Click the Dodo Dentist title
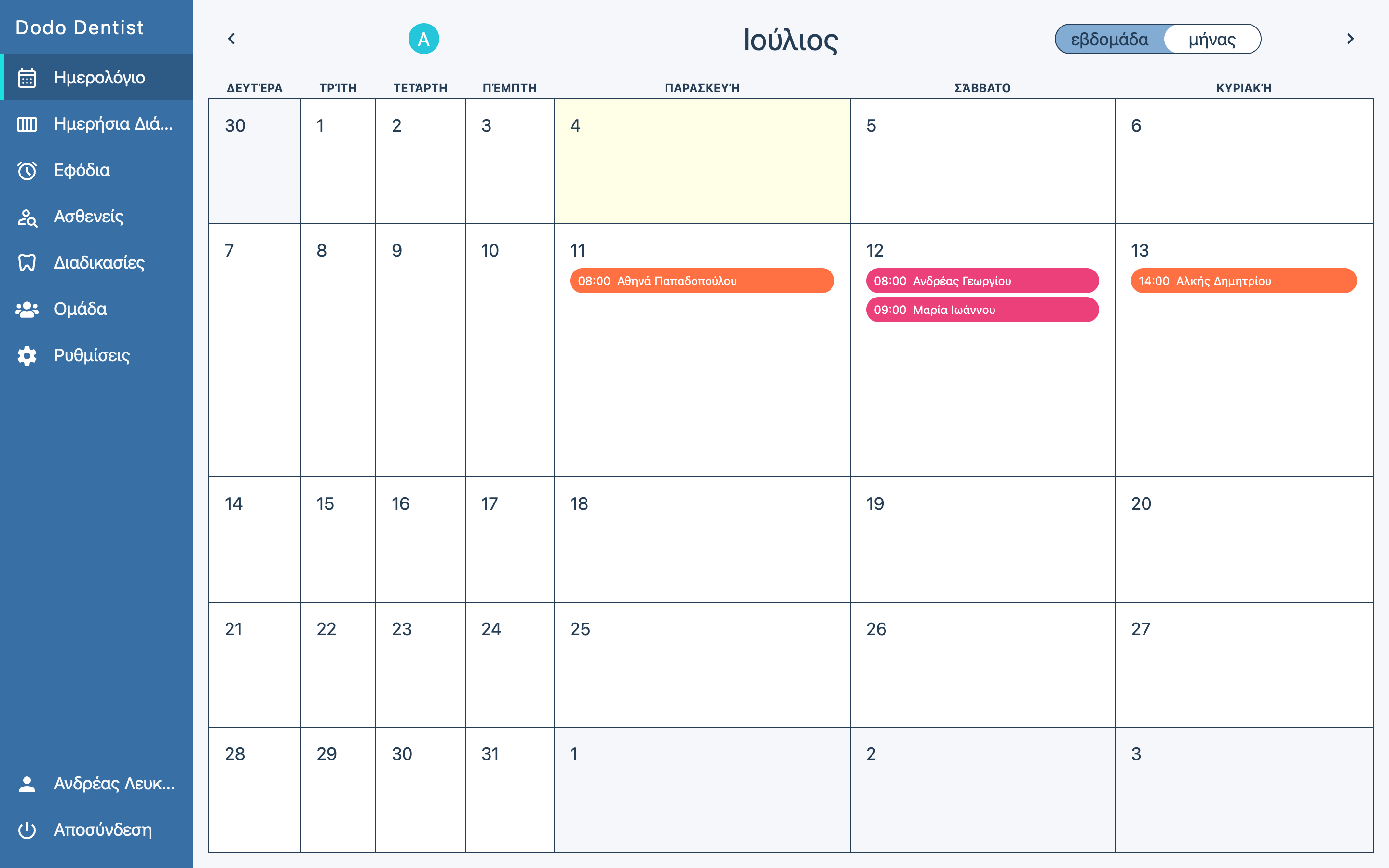Viewport: 1389px width, 868px height. 79,27
